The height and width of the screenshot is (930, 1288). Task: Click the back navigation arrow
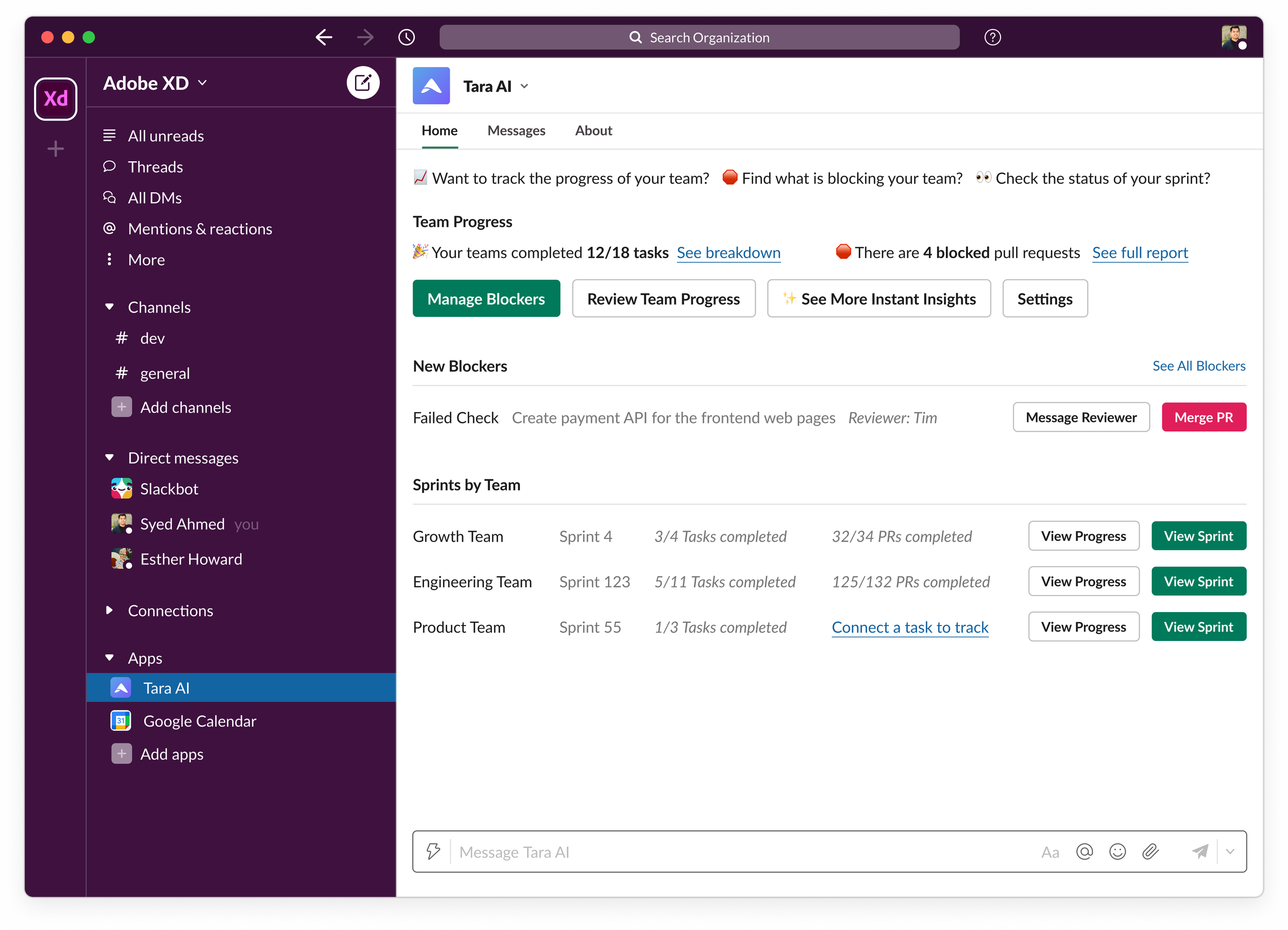click(x=324, y=38)
